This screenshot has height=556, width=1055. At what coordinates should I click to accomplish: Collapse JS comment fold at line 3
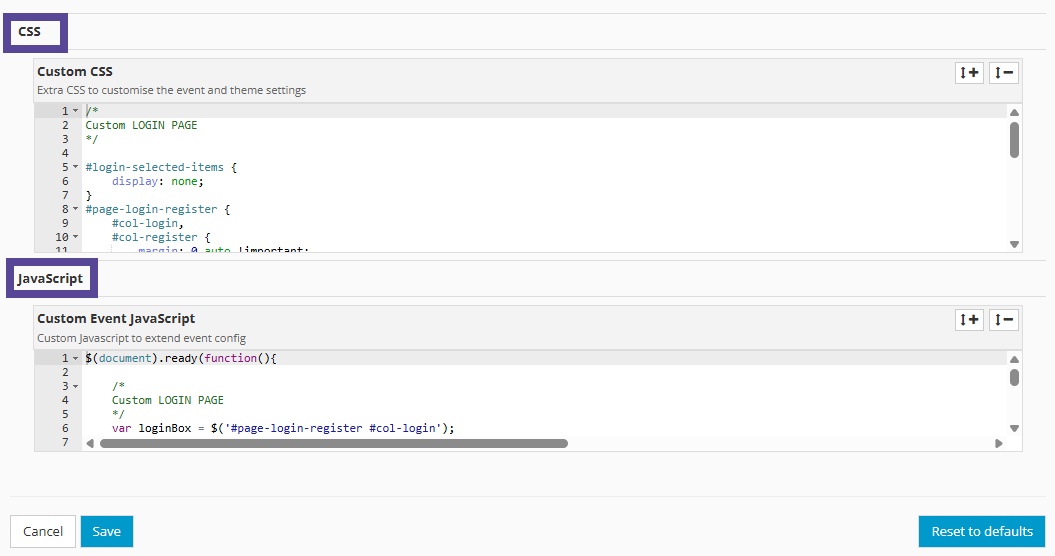[75, 386]
